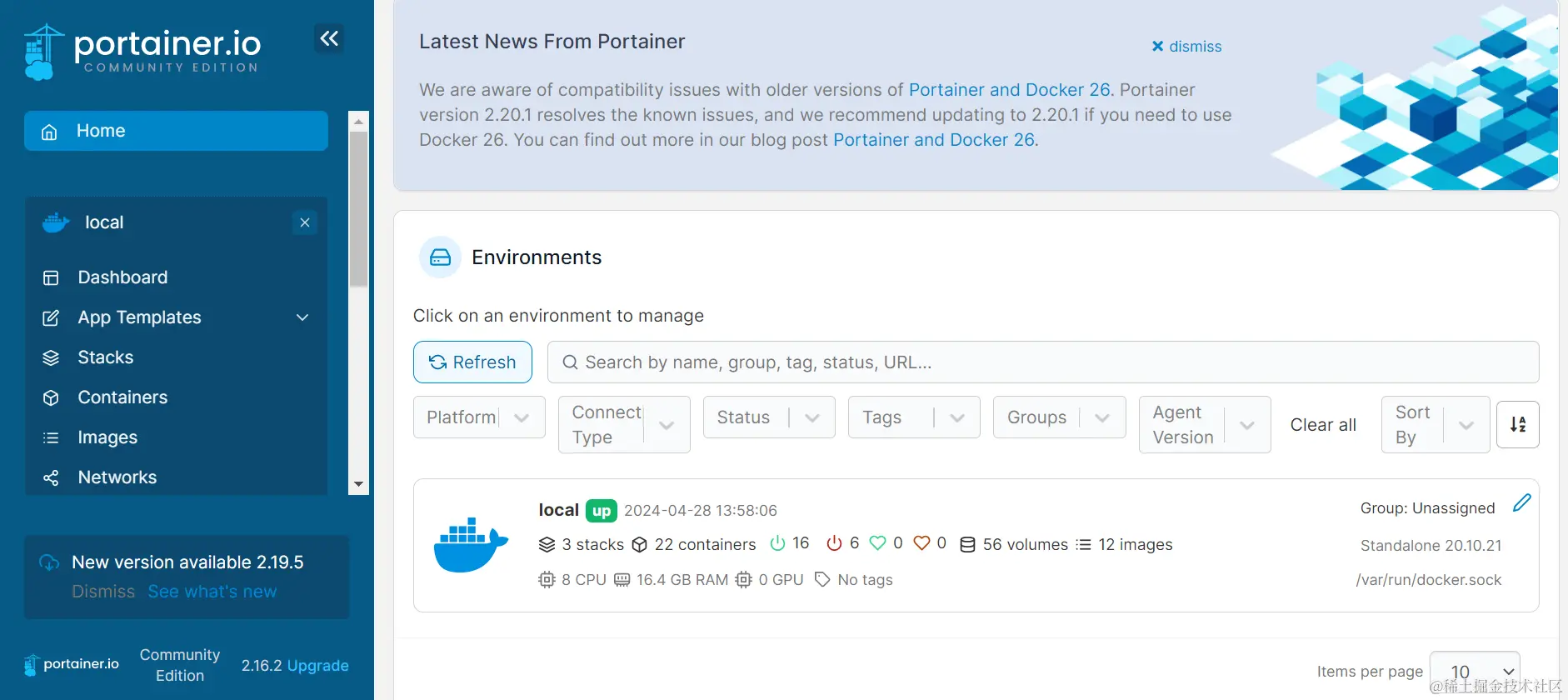The image size is (1568, 700).
Task: Open Containers from the sidebar
Action: click(122, 397)
